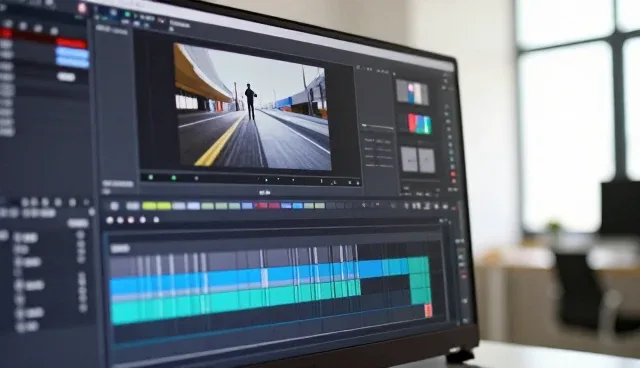Click the small white pill button in left panel

point(66,76)
